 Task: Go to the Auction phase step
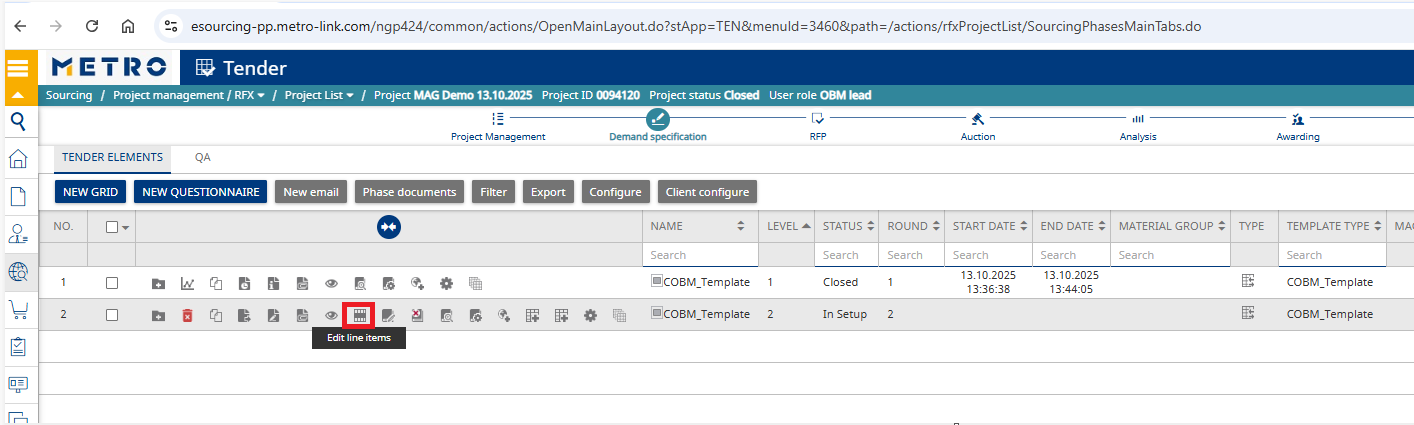click(977, 126)
